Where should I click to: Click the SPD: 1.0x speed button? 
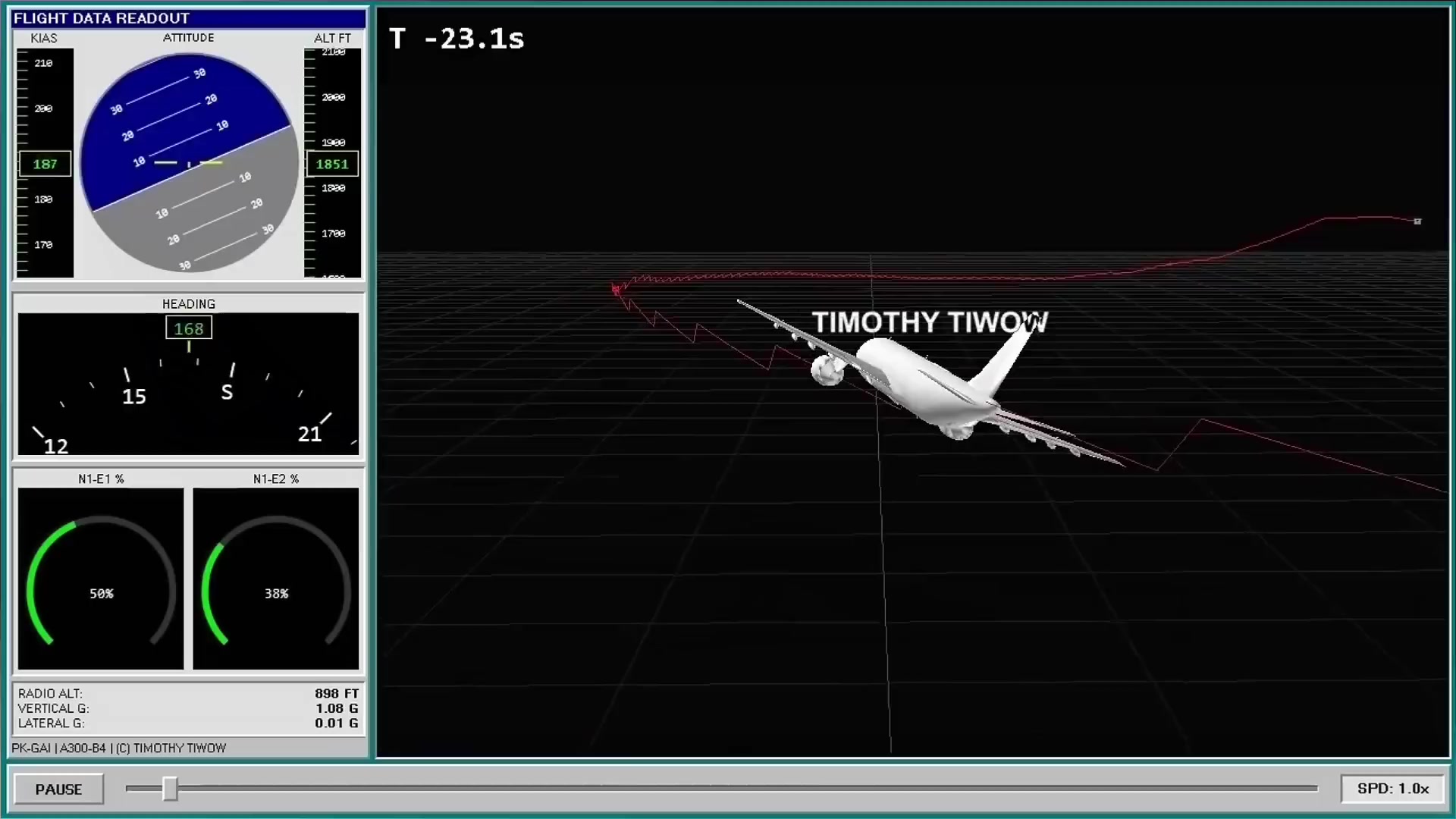[x=1392, y=789]
